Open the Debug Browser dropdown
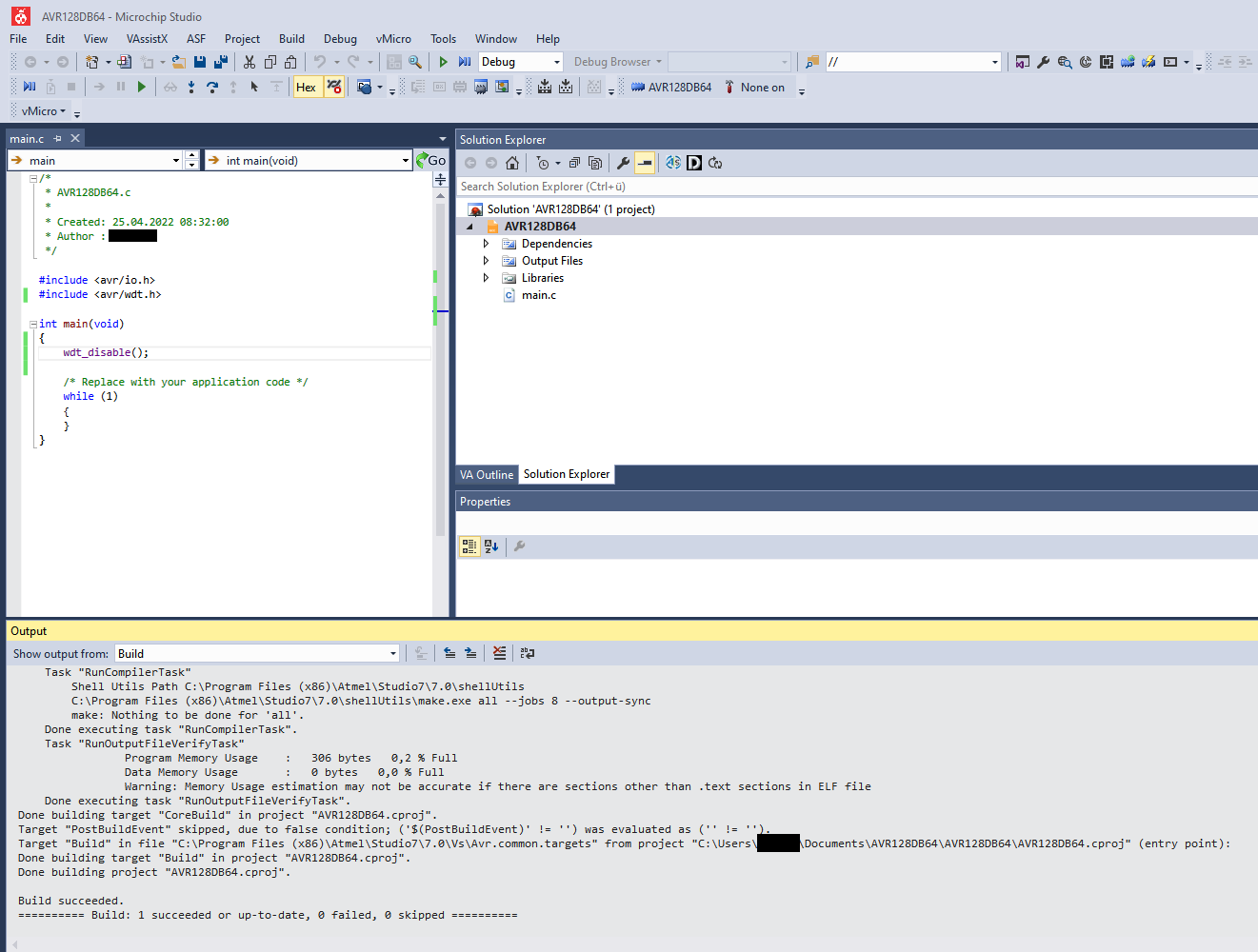The height and width of the screenshot is (952, 1258). click(x=617, y=62)
